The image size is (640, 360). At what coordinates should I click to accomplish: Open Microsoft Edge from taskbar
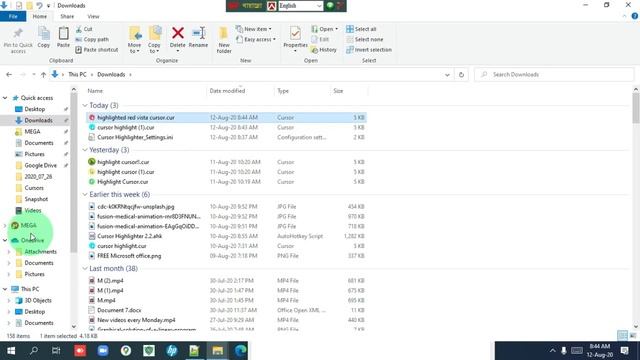coord(241,351)
